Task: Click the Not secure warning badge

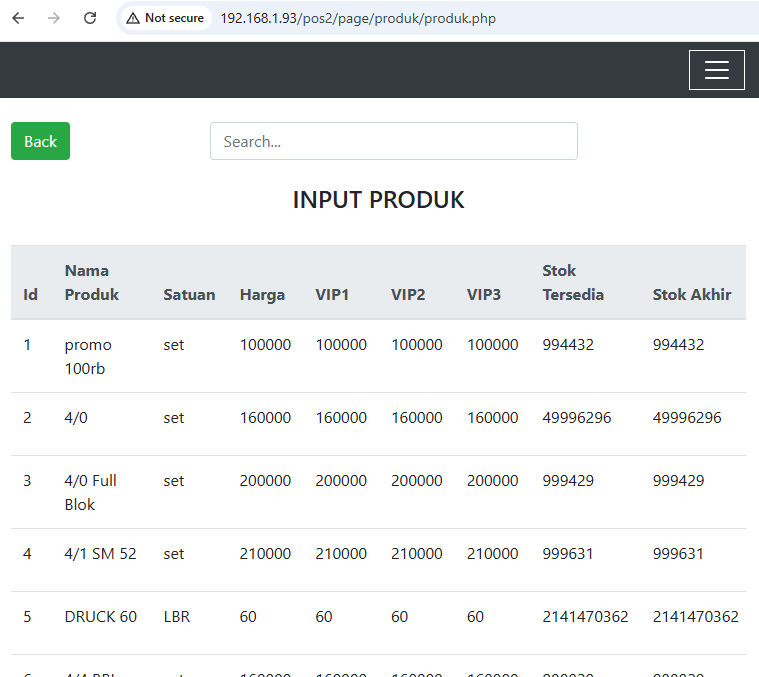Action: 165,18
